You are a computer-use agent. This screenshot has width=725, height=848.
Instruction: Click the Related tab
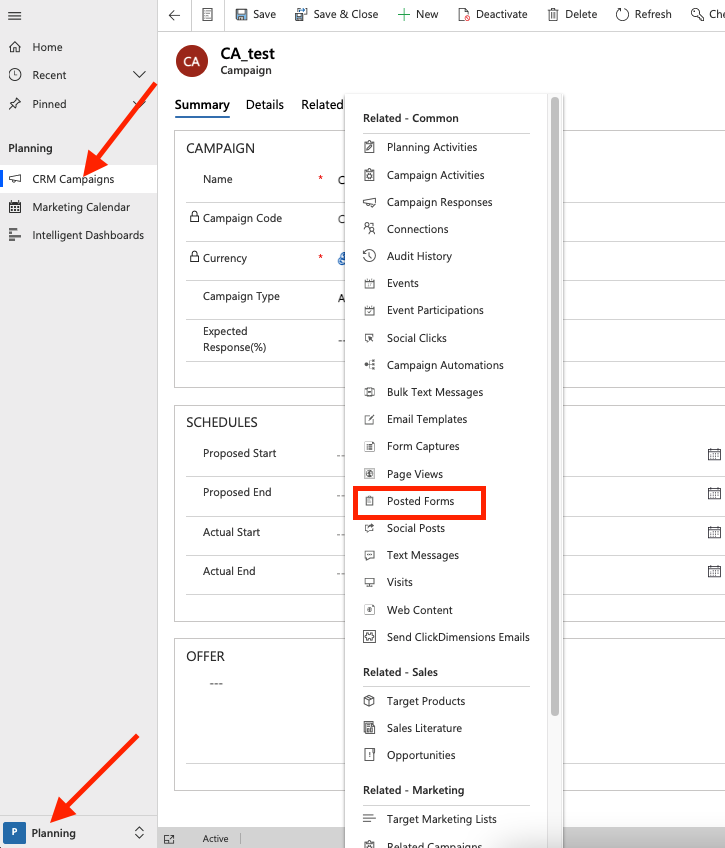(322, 105)
